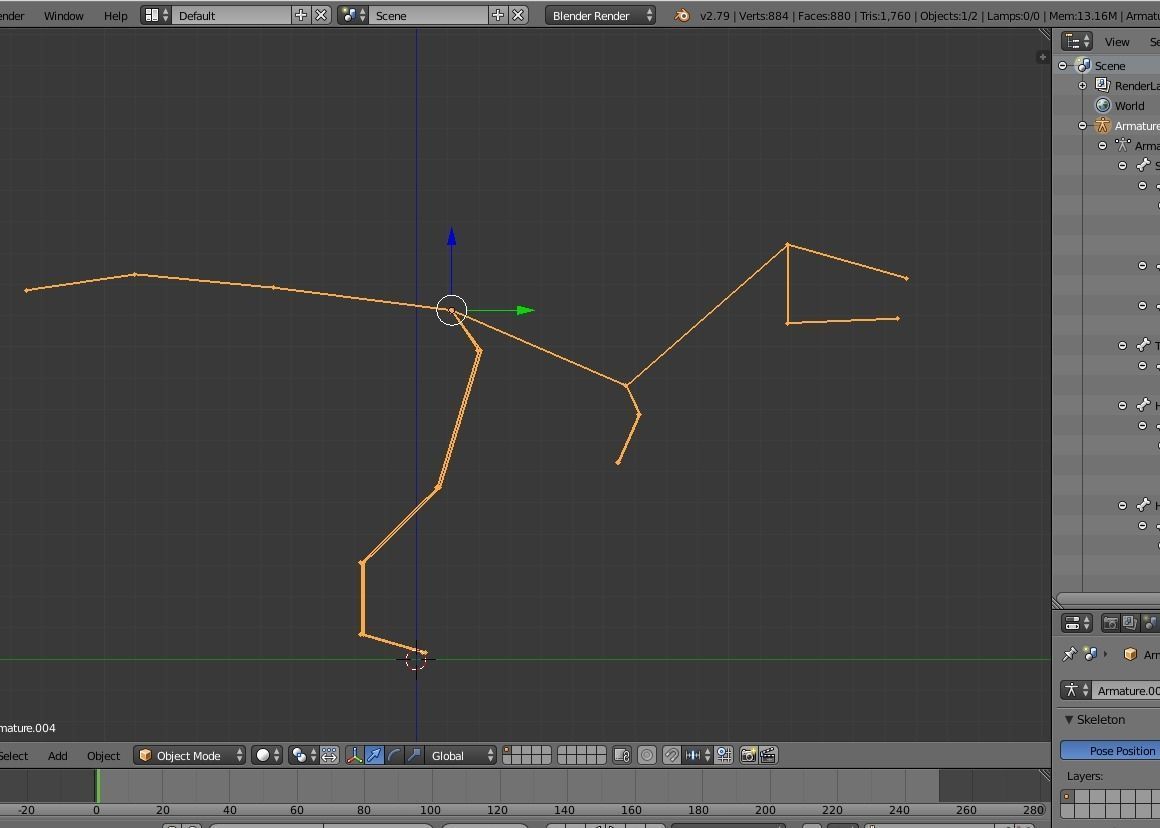This screenshot has width=1160, height=828.
Task: Add a new screen layout
Action: click(x=300, y=16)
